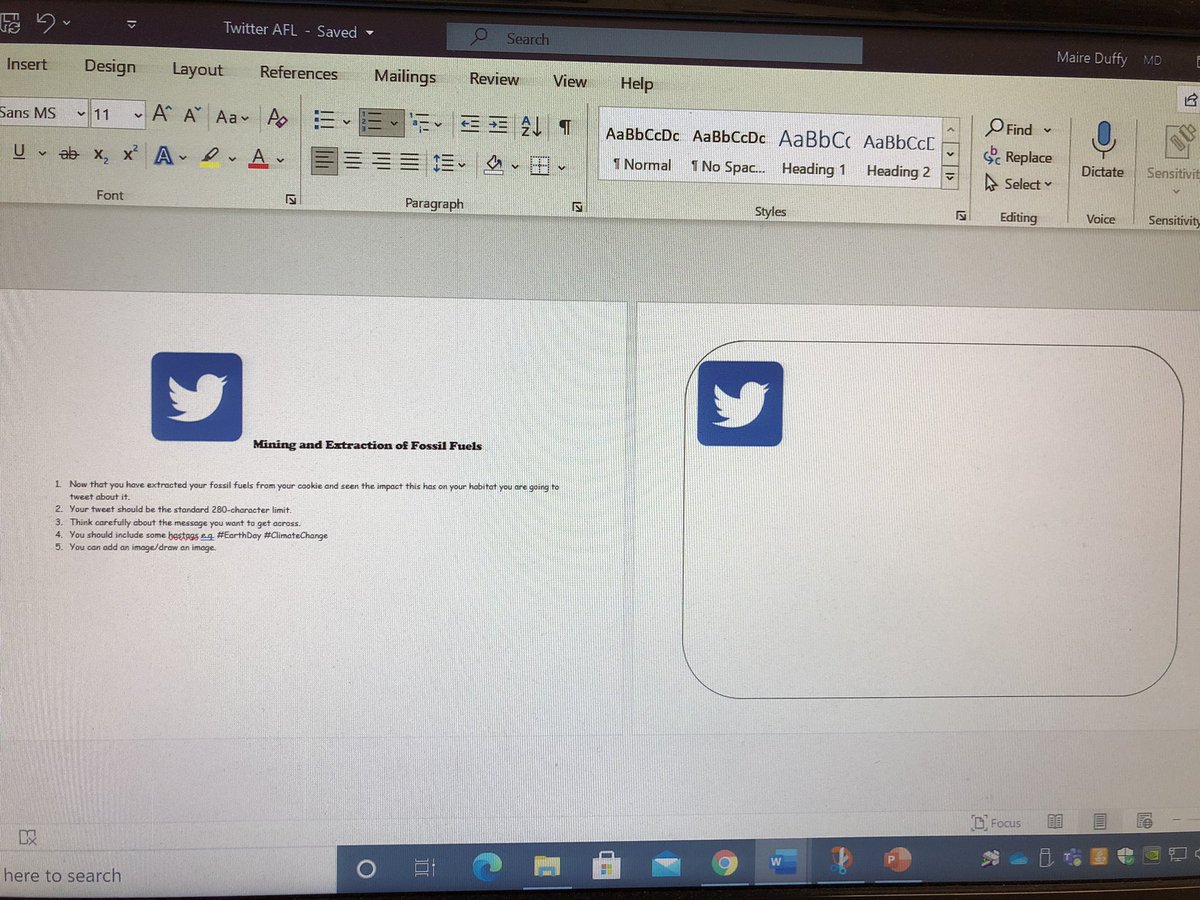Apply the Heading 2 style
1200x900 pixels.
point(898,156)
